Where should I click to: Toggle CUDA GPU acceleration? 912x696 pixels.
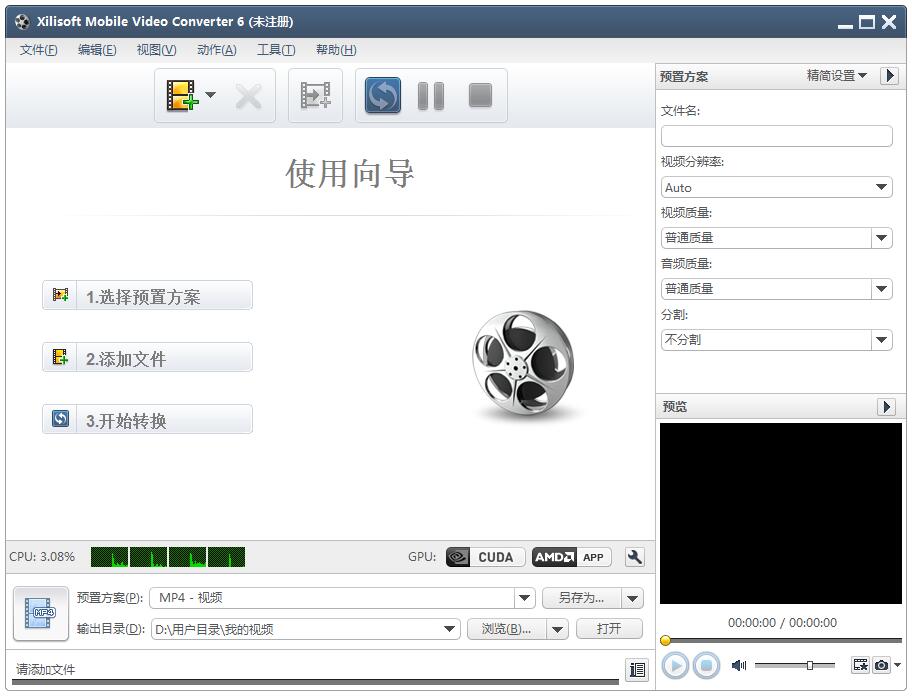click(484, 557)
